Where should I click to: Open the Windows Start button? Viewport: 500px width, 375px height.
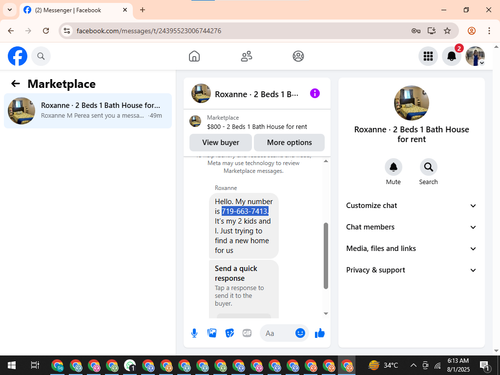point(11,365)
